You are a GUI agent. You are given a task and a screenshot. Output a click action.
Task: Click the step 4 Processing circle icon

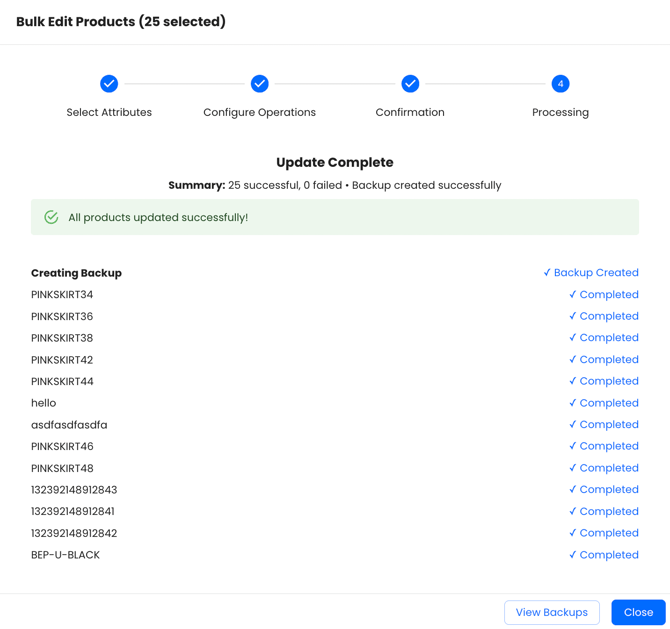[560, 84]
